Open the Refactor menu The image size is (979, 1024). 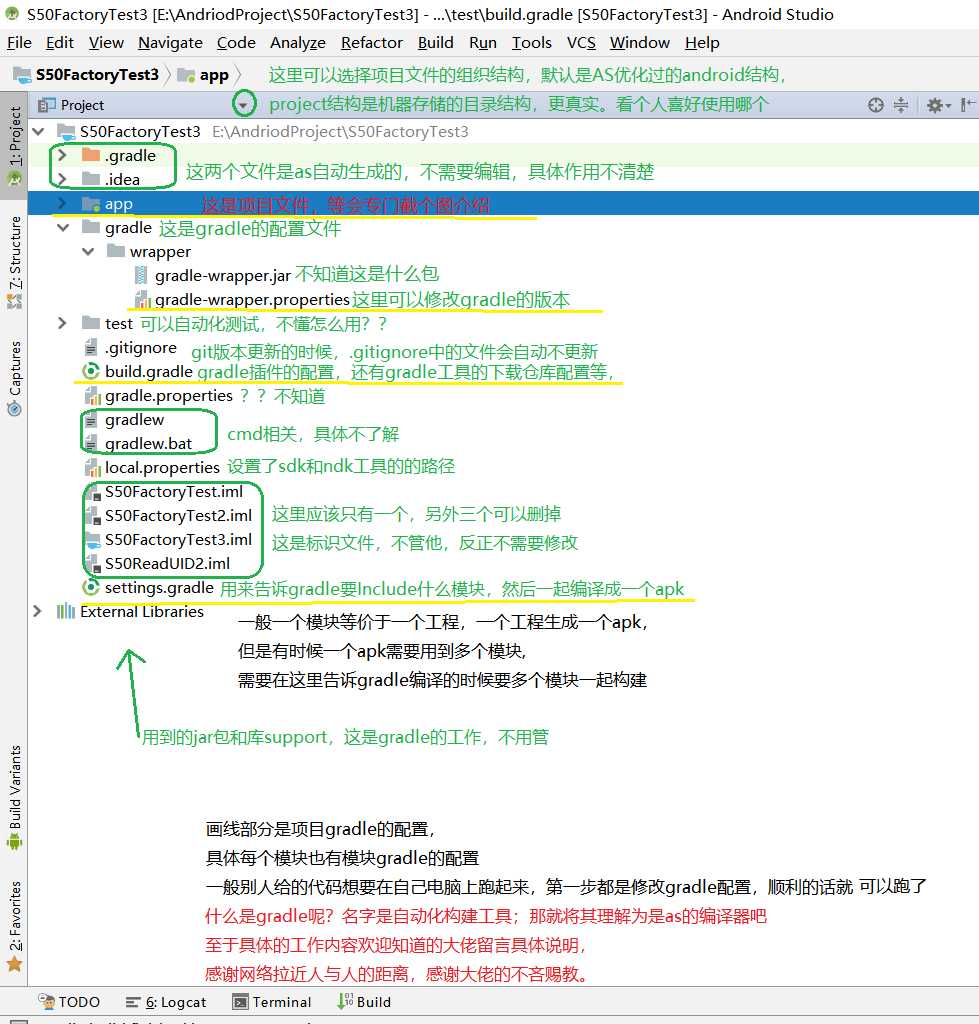pos(372,43)
